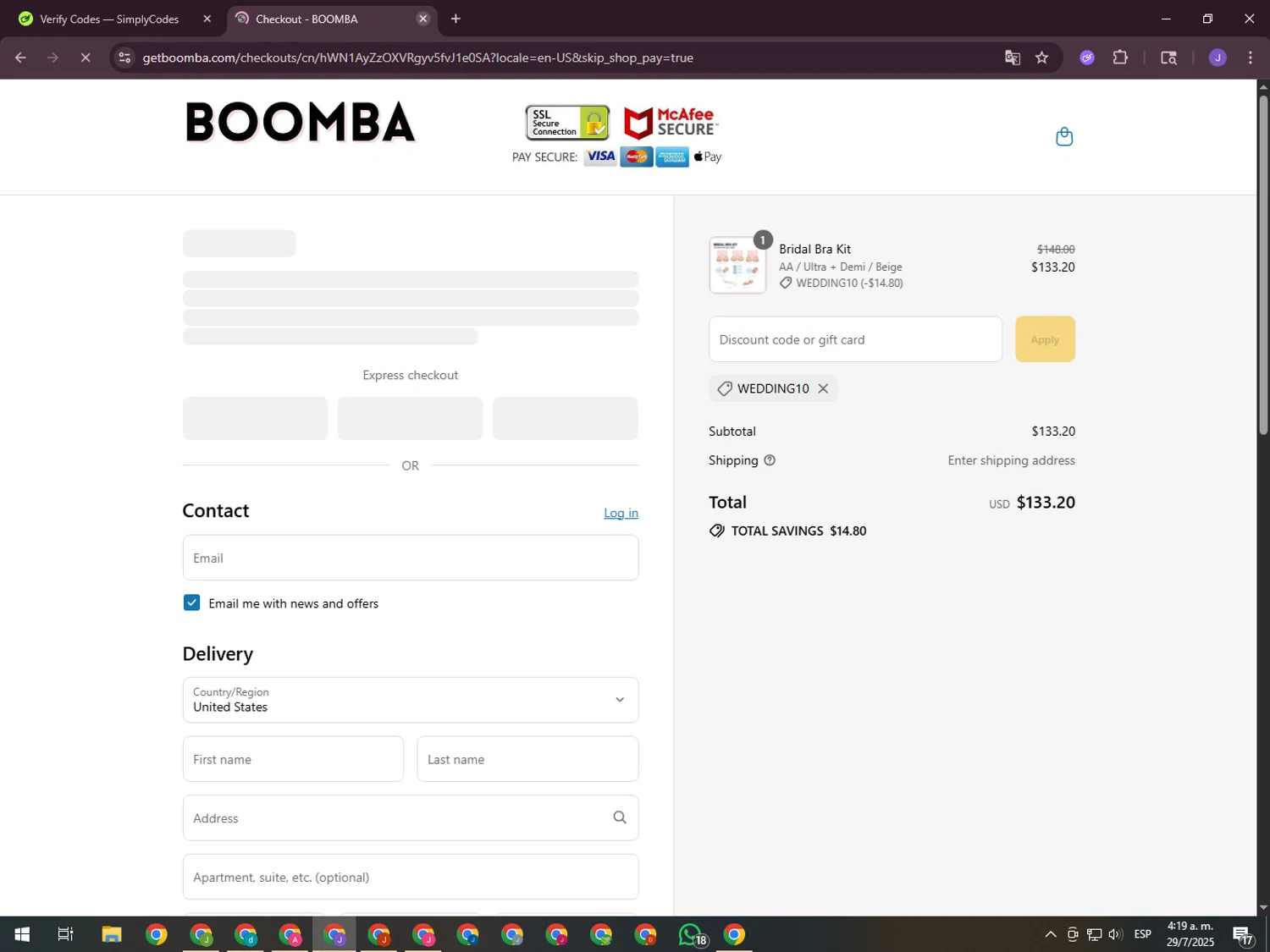Click the translate page icon
1270x952 pixels.
tap(1013, 58)
